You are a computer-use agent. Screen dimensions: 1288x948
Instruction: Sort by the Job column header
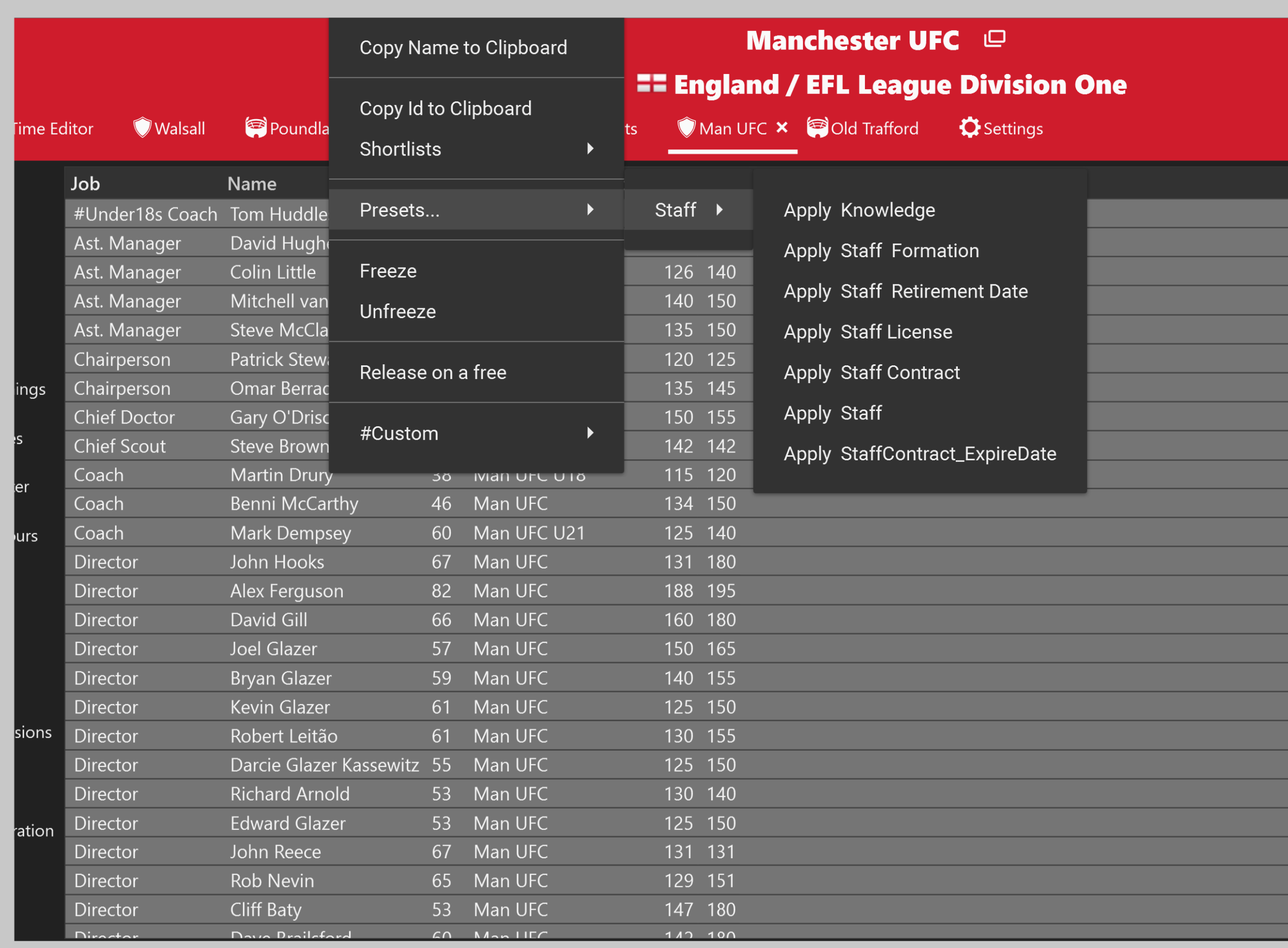point(86,184)
